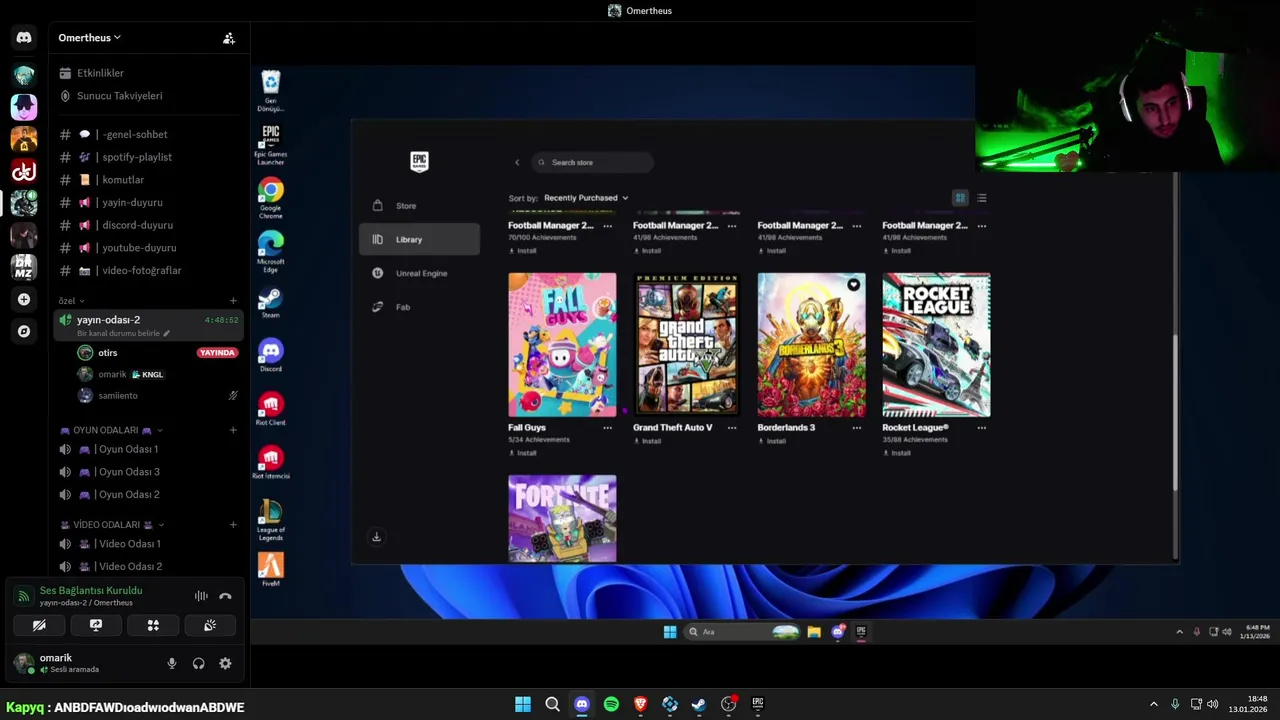This screenshot has height=720, width=1280.
Task: Click Google Chrome desktop icon in stream
Action: point(270,198)
